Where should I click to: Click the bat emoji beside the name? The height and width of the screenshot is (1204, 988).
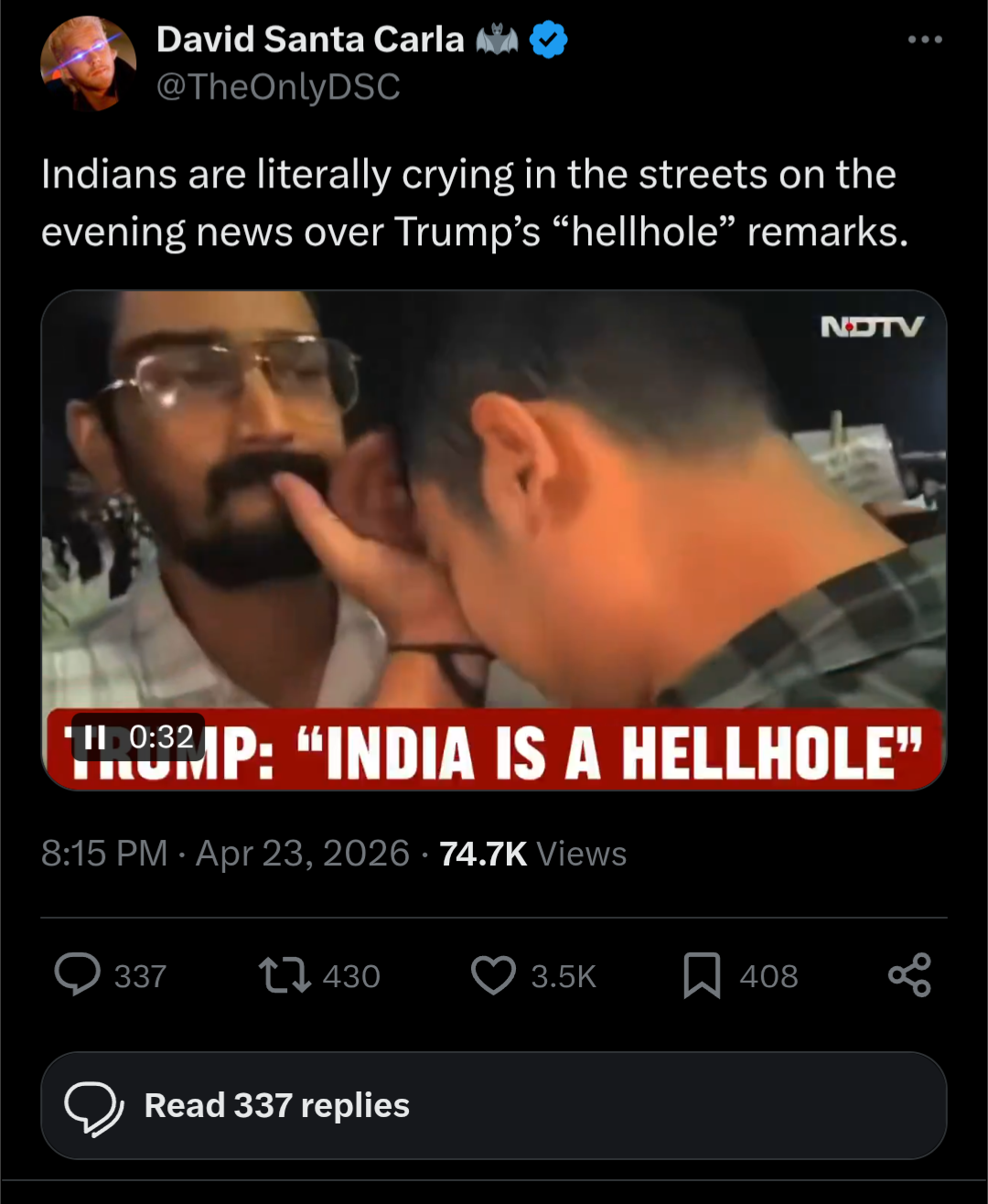497,40
